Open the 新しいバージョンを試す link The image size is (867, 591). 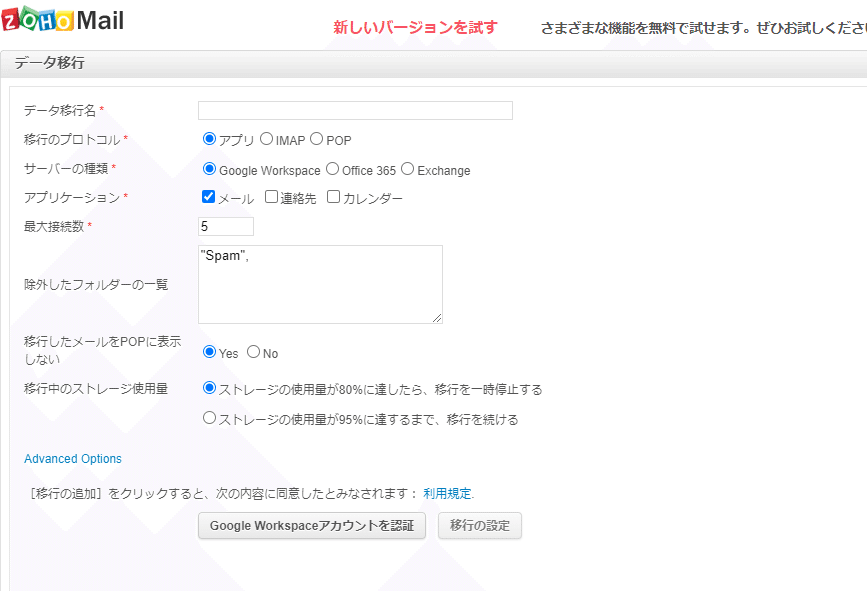(x=415, y=27)
